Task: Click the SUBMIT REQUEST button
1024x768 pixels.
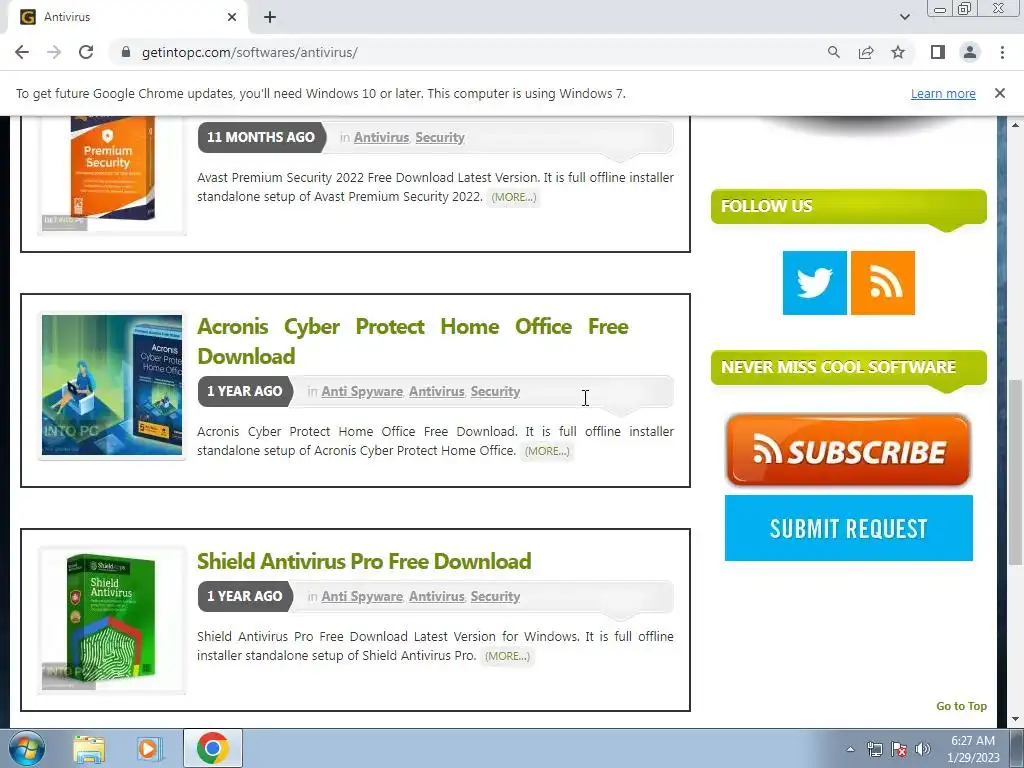Action: pos(848,528)
